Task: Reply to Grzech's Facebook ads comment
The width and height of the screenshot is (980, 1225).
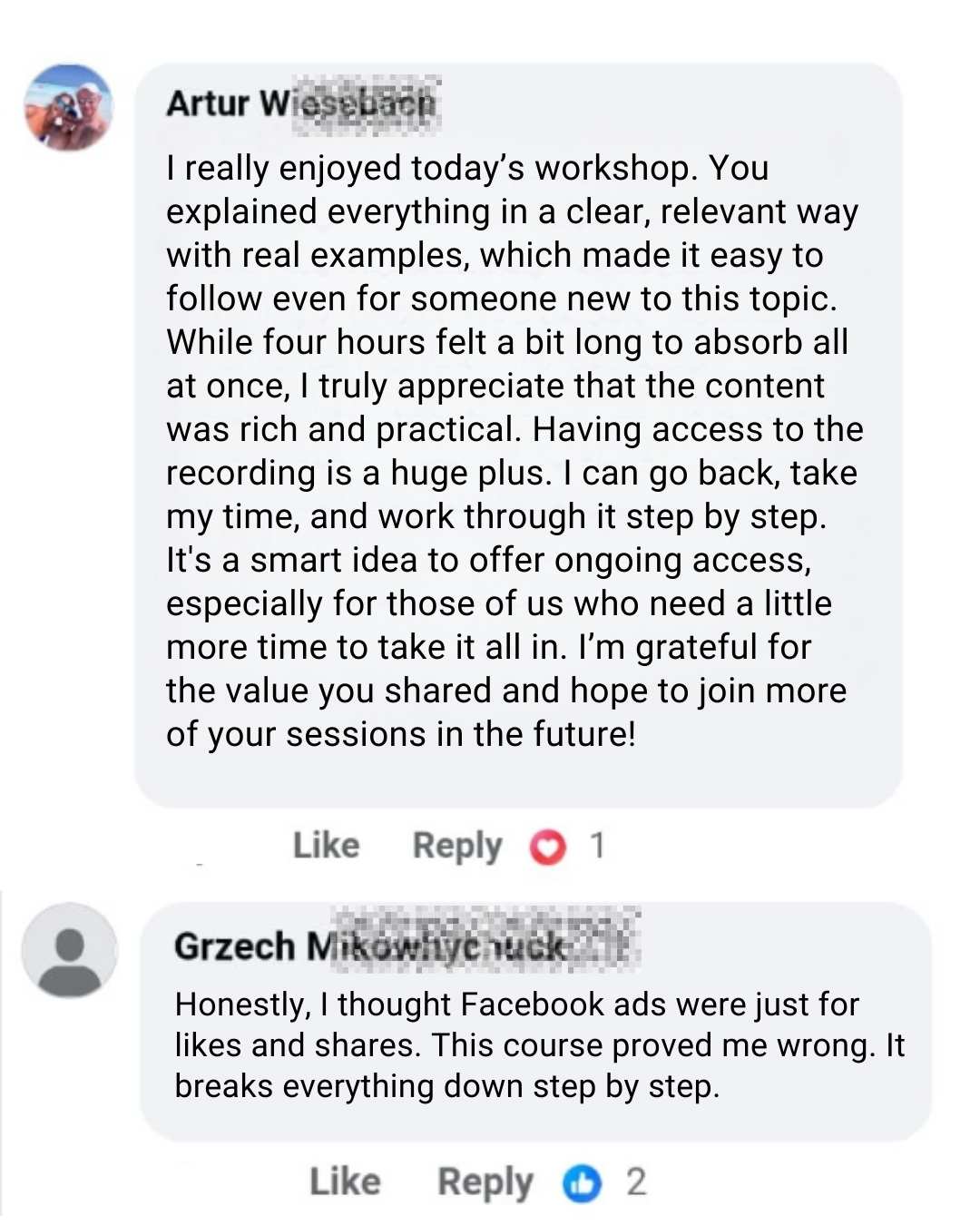Action: tap(485, 1182)
